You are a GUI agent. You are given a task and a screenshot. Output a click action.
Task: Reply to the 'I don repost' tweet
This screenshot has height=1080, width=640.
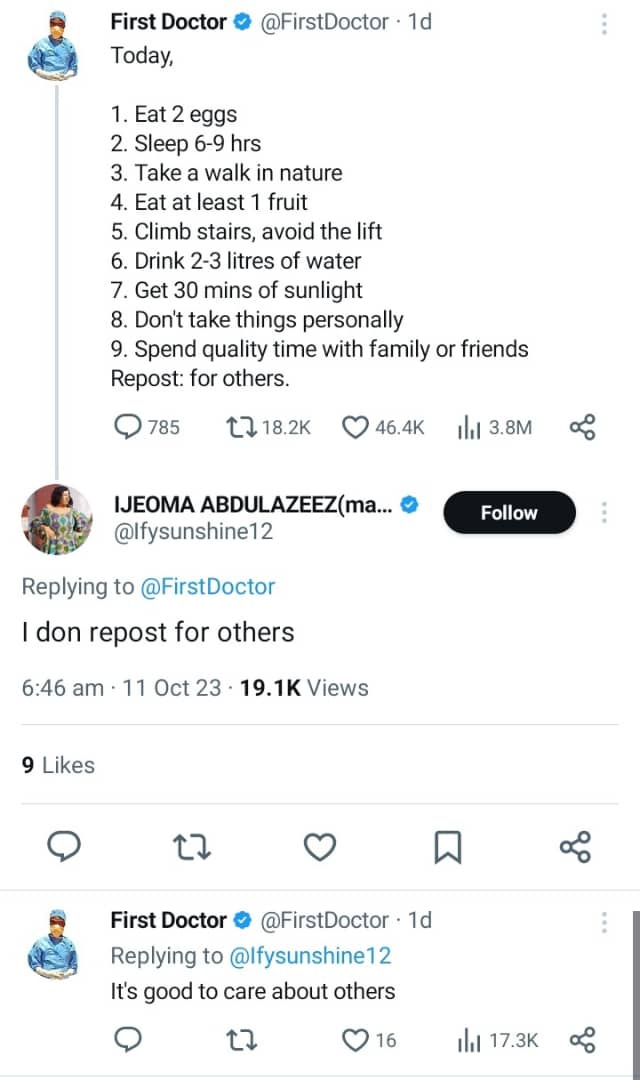pos(64,847)
